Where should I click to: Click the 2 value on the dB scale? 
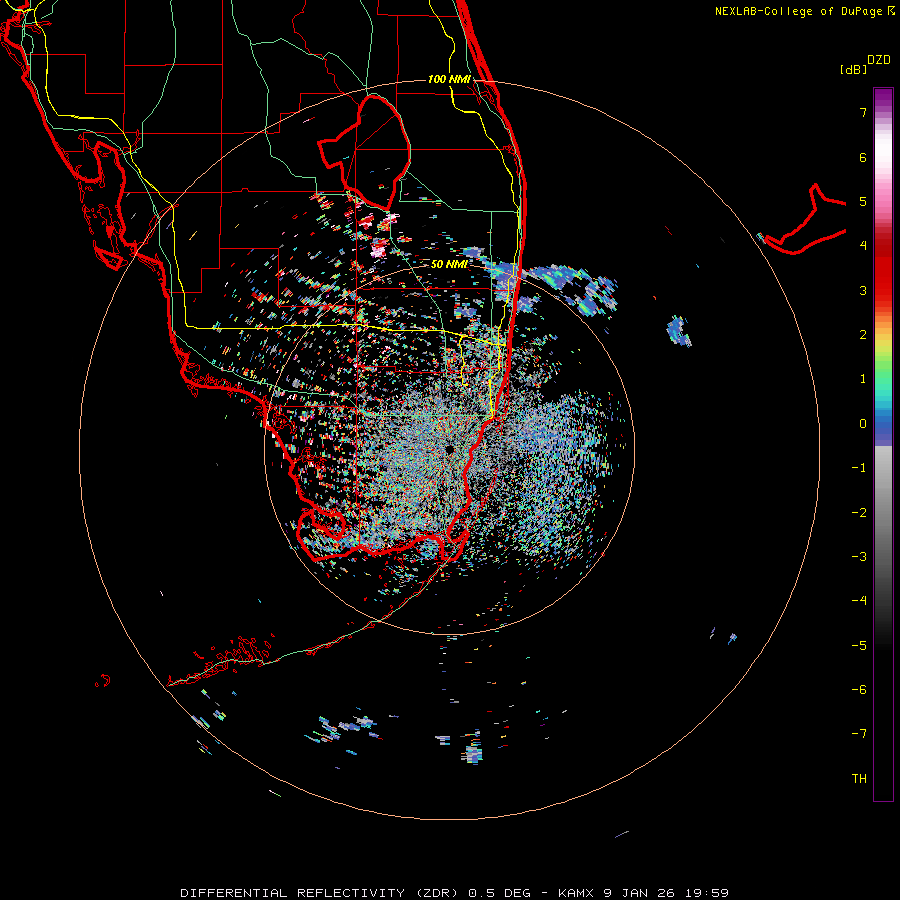tap(863, 335)
